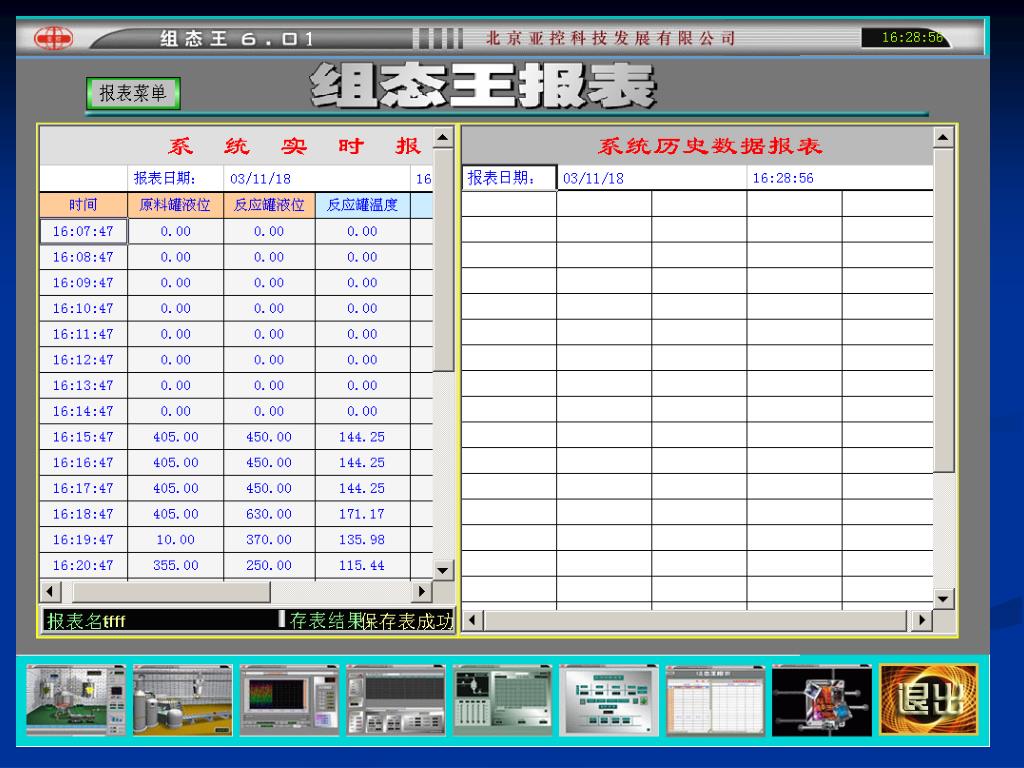1024x768 pixels.
Task: Open the sliders and grid control screen thumbnail
Action: (502, 700)
